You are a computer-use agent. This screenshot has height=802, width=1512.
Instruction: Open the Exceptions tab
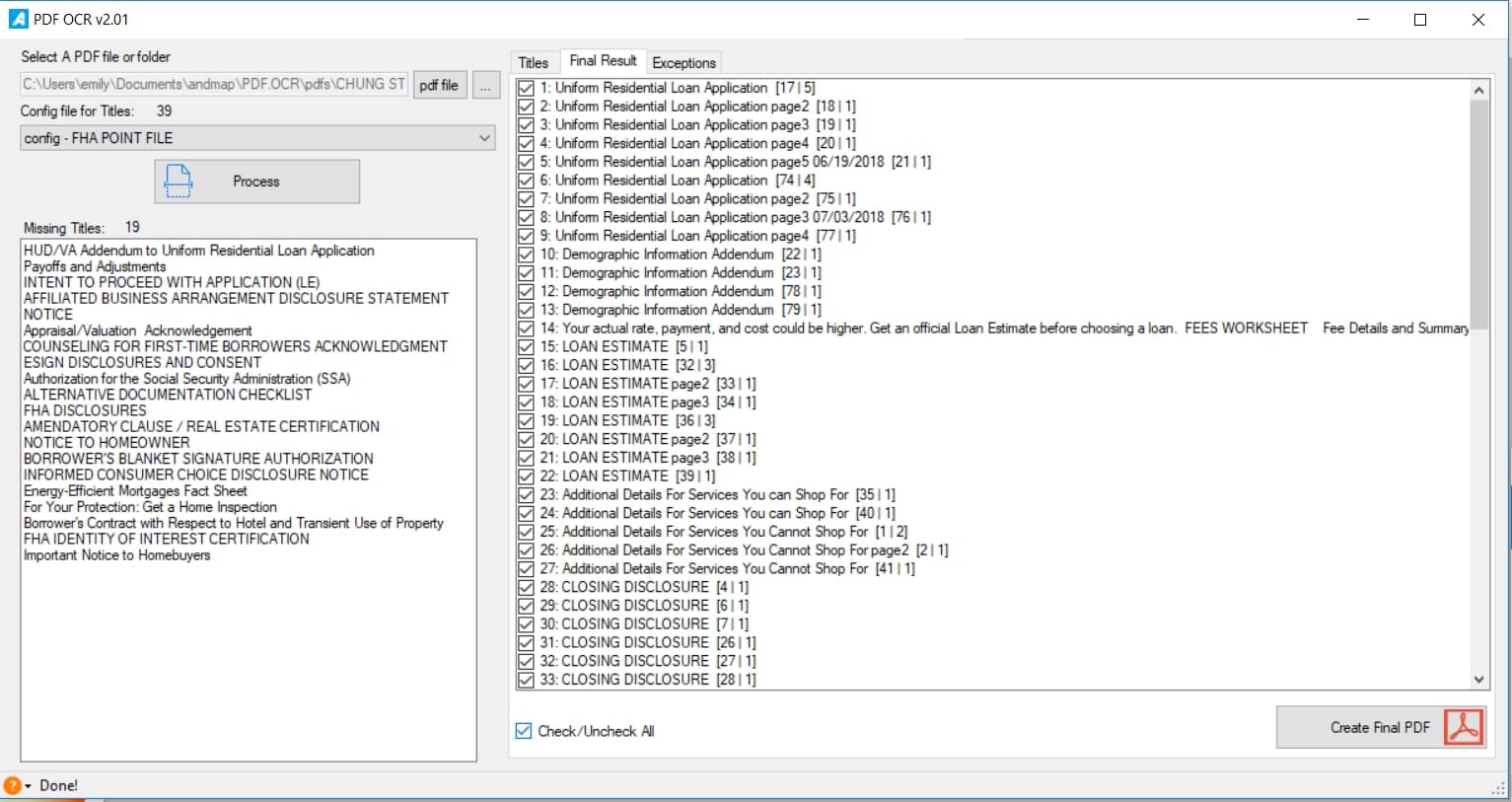(684, 62)
